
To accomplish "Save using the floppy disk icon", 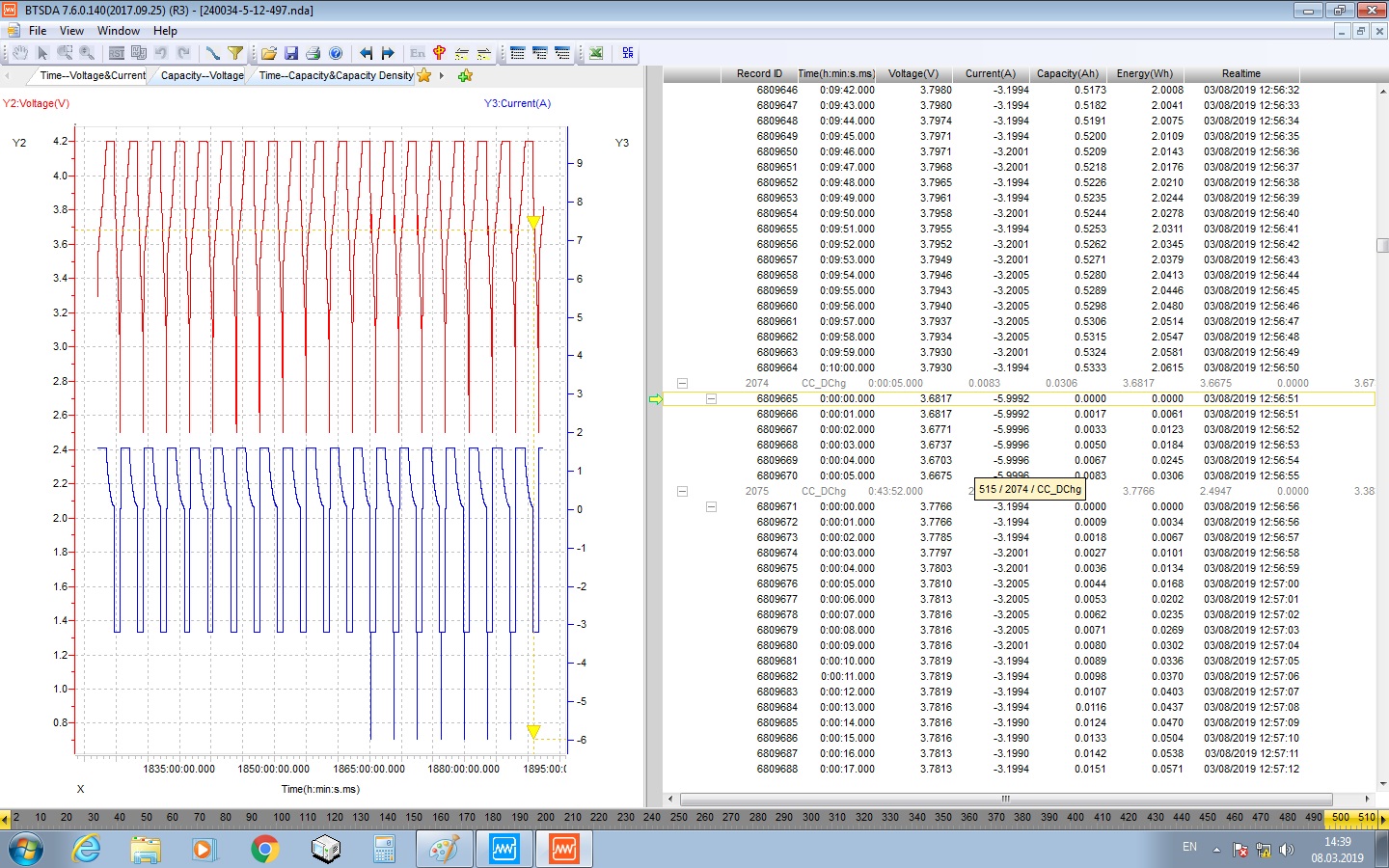I will (290, 53).
